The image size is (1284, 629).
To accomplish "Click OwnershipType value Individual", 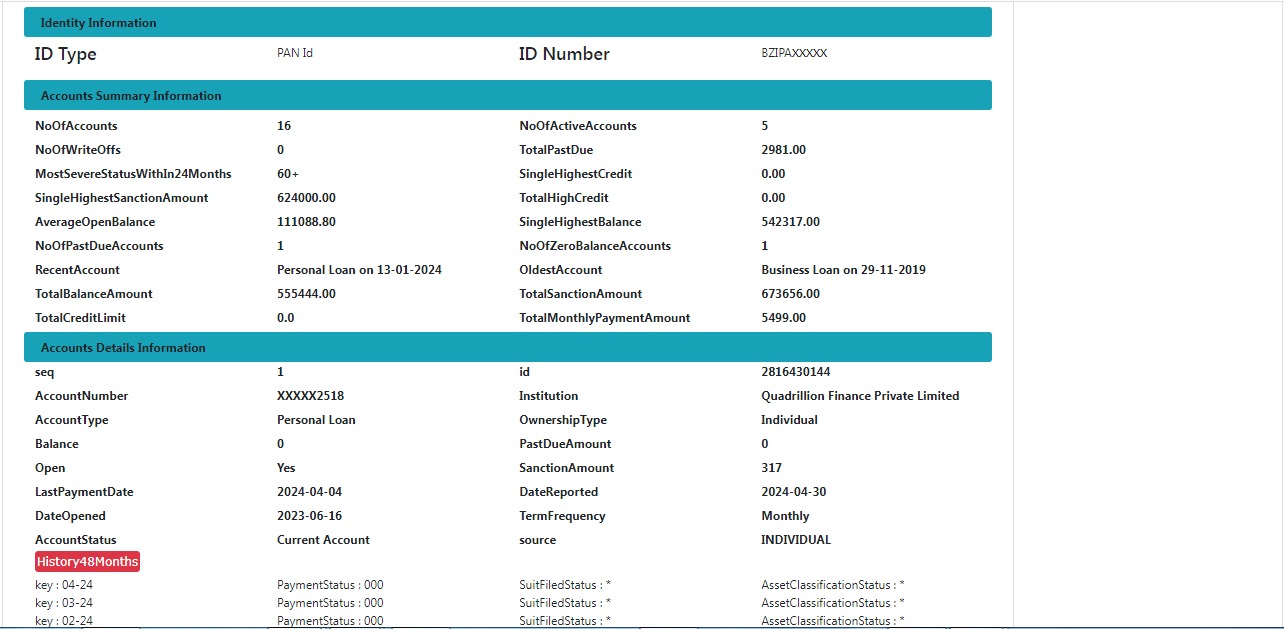I will point(789,420).
